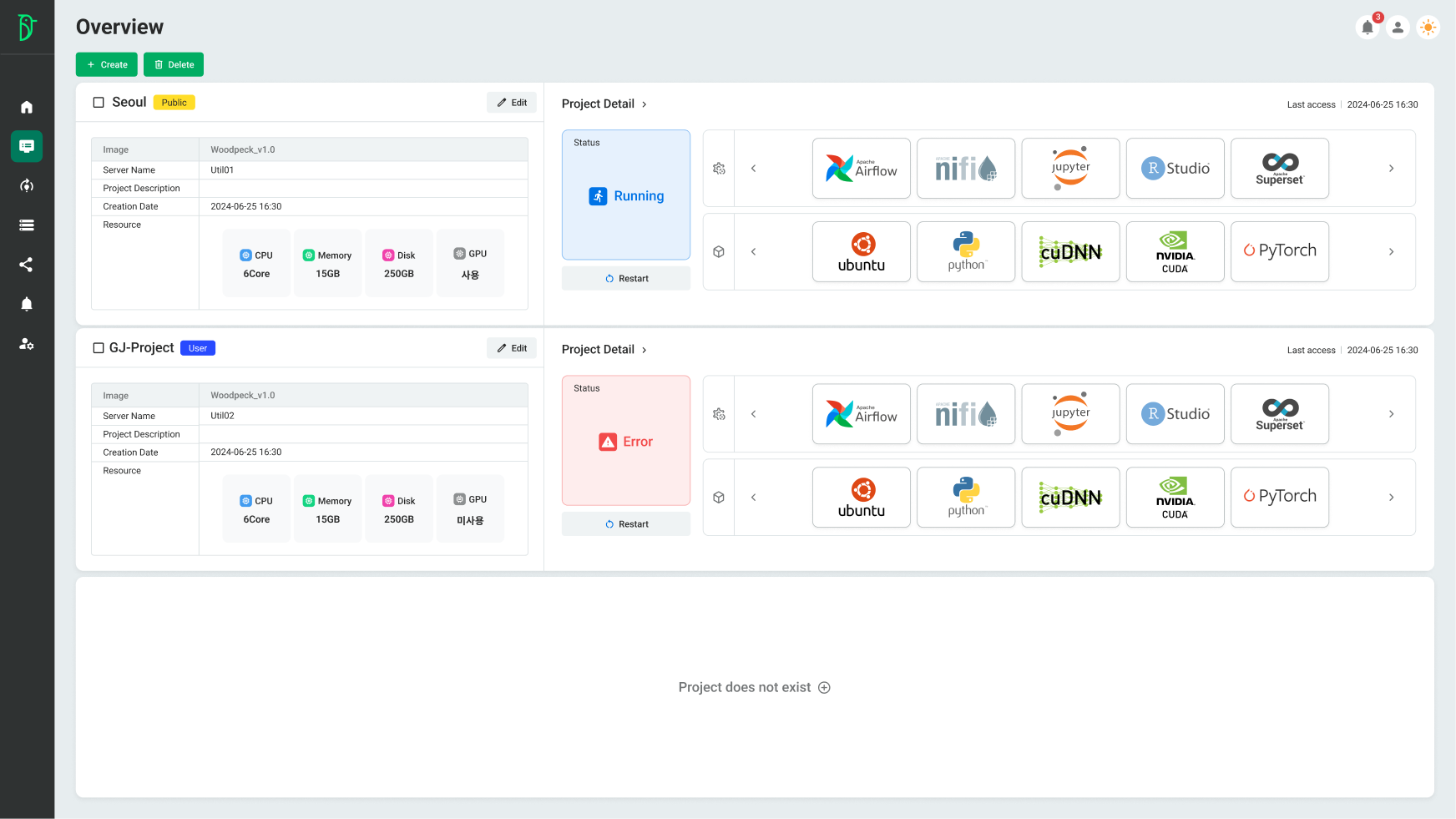Viewport: 1456px width, 819px height.
Task: Click the Error status panel
Action: click(626, 441)
